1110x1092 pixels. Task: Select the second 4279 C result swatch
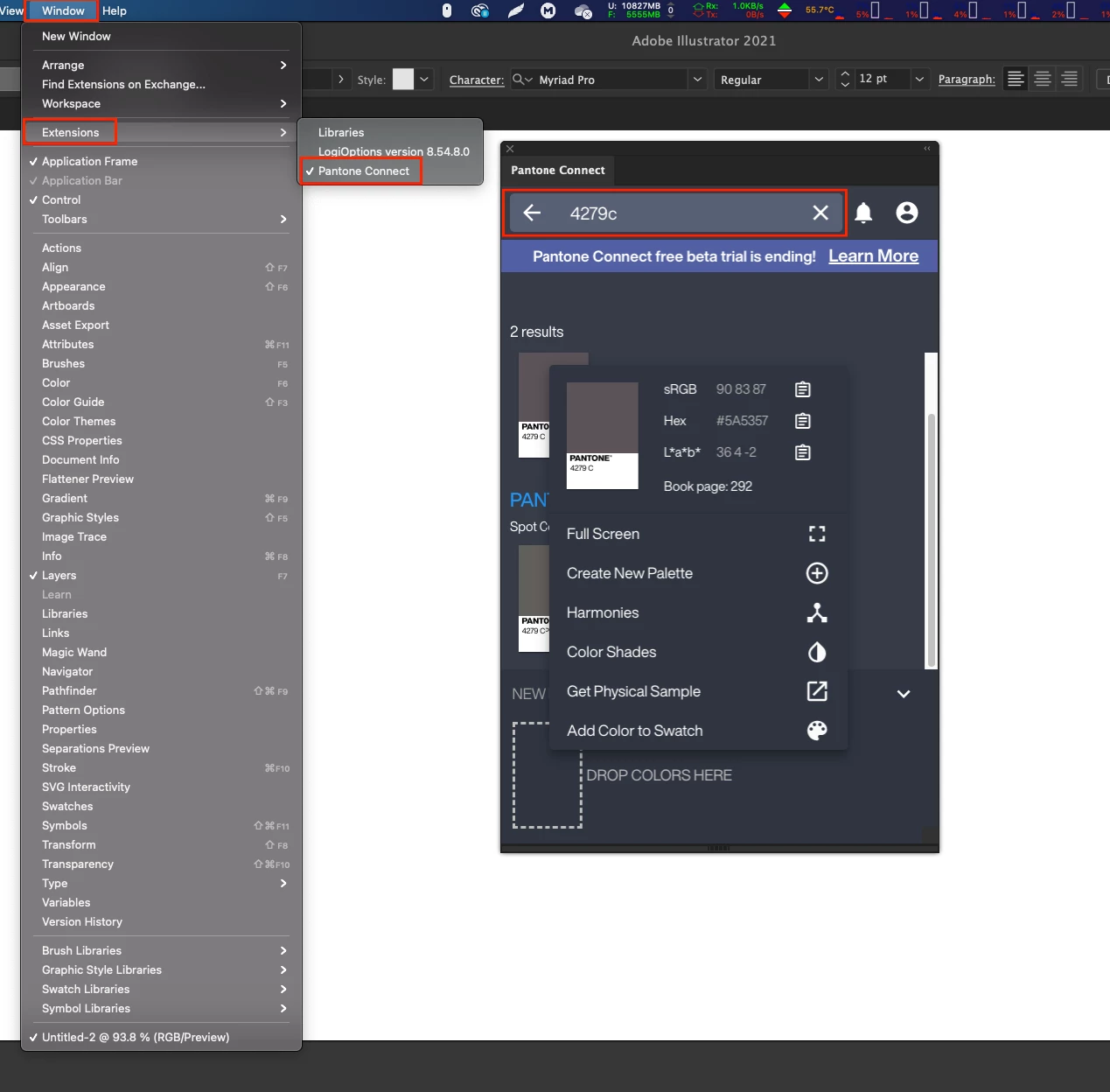[534, 598]
